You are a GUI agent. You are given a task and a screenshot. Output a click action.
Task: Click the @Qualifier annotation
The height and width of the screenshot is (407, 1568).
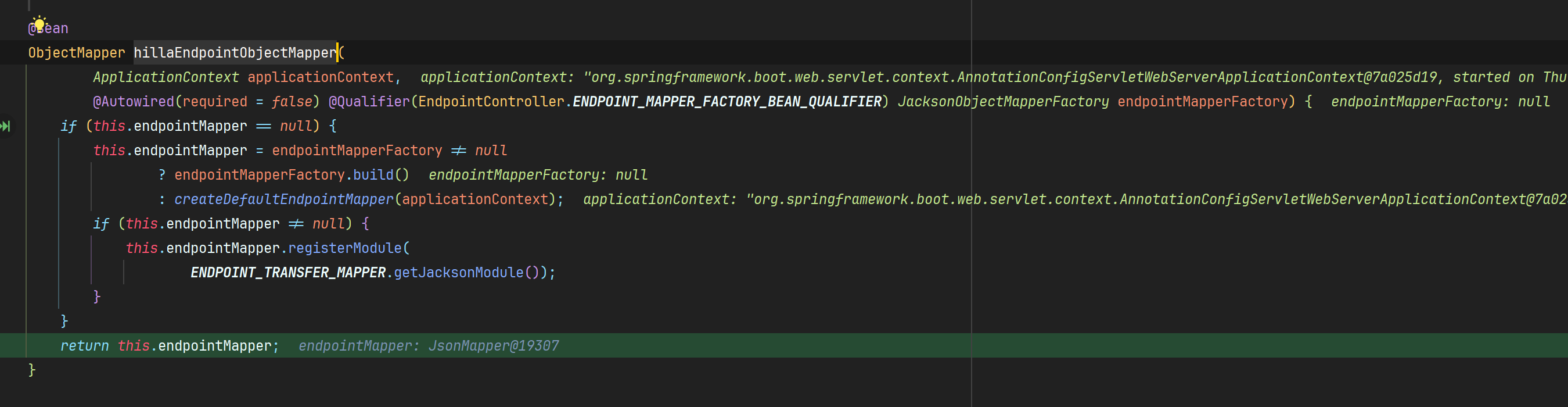point(369,102)
